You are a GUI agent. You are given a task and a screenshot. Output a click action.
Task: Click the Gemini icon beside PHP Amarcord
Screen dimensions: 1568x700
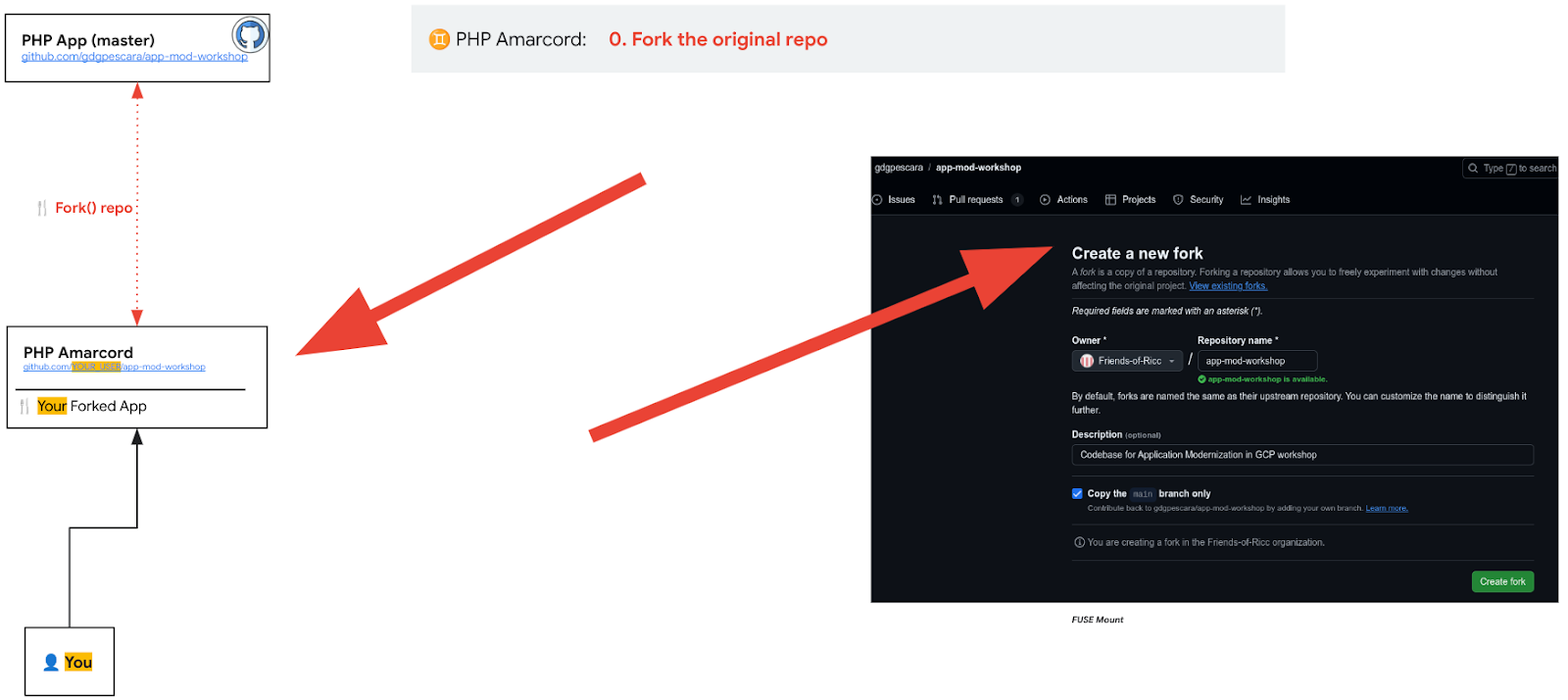439,39
